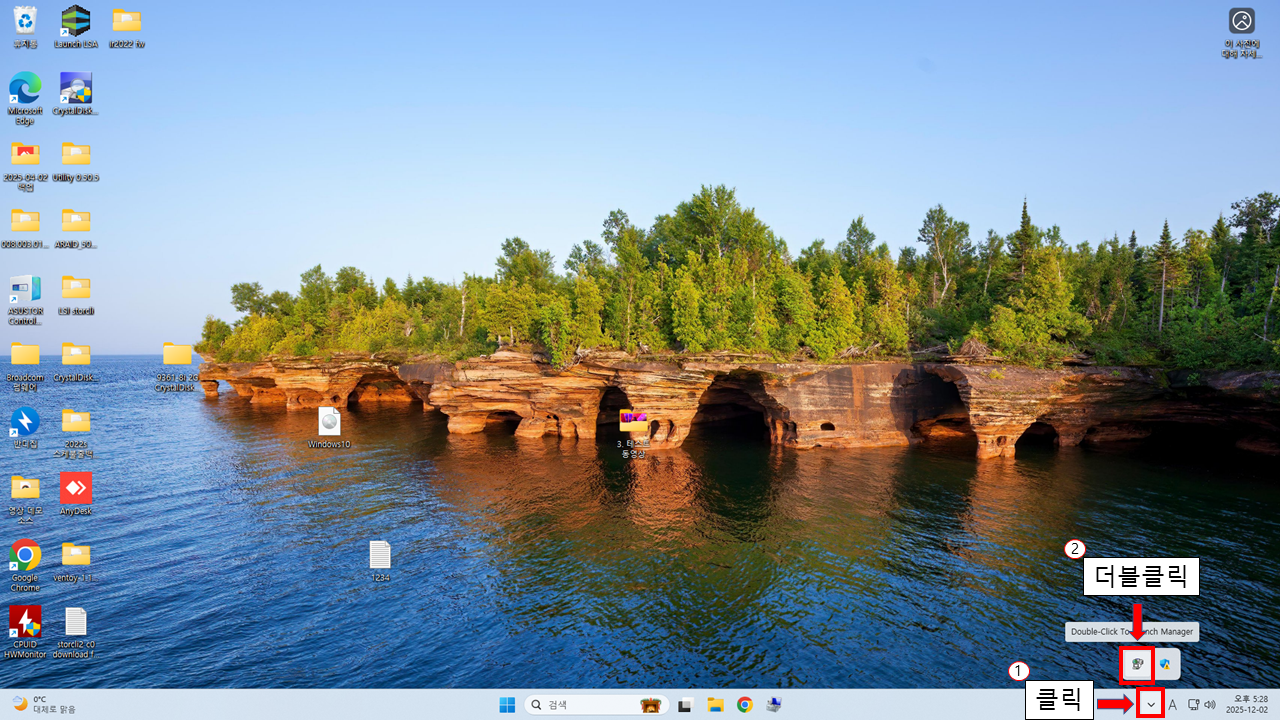
Task: Expand the hidden icons chevron in taskbar
Action: click(1151, 705)
